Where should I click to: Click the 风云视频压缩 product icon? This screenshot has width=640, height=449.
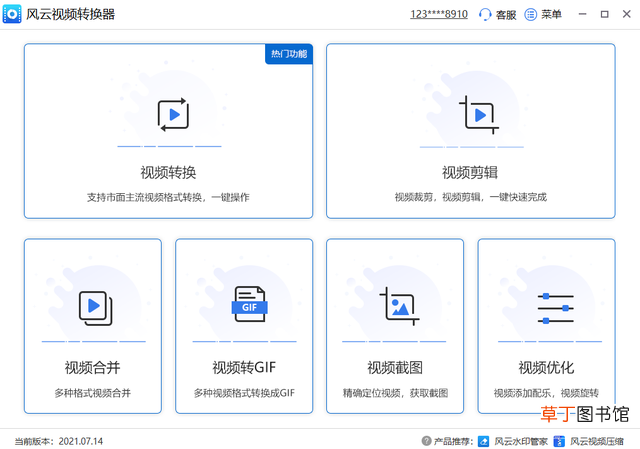point(559,441)
